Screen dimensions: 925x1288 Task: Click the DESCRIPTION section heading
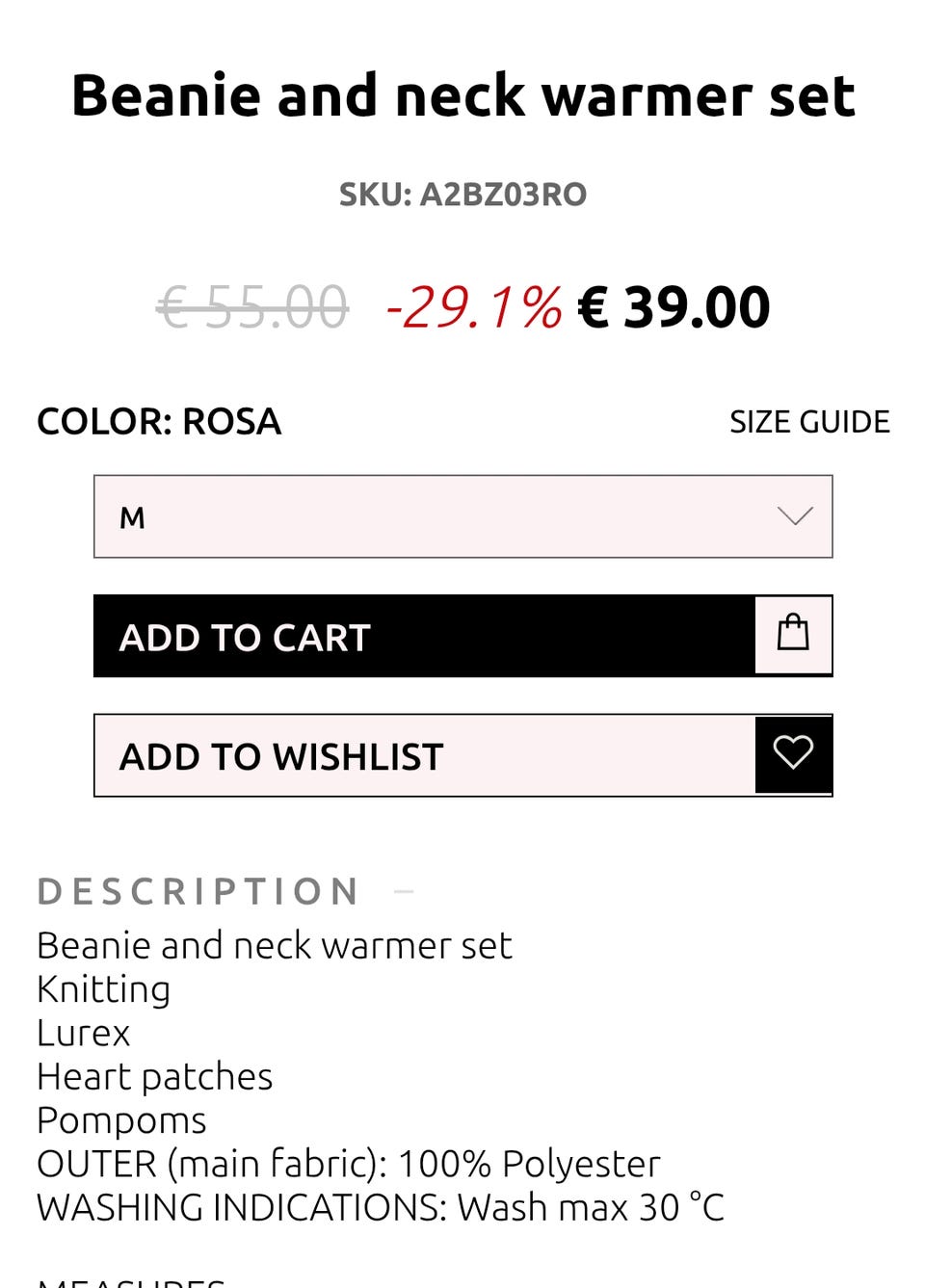click(198, 892)
